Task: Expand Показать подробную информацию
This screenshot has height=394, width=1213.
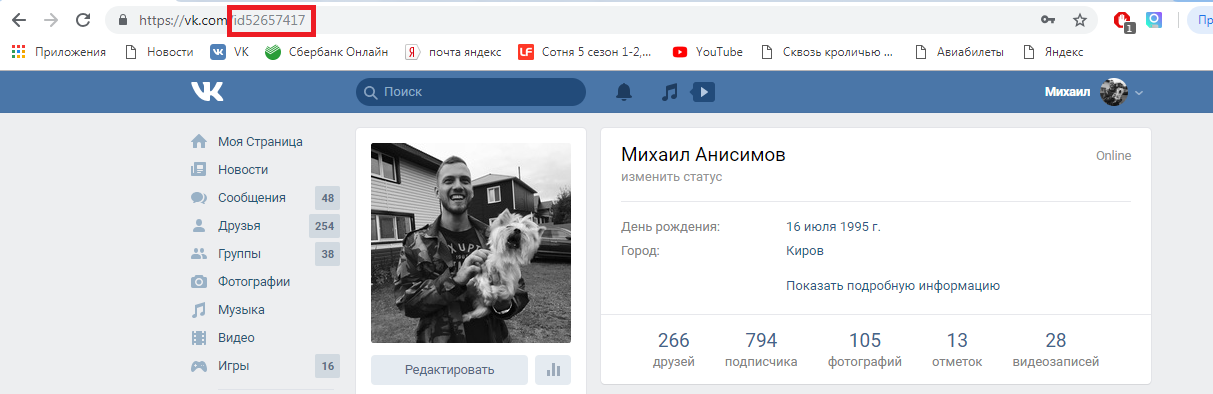Action: 893,285
